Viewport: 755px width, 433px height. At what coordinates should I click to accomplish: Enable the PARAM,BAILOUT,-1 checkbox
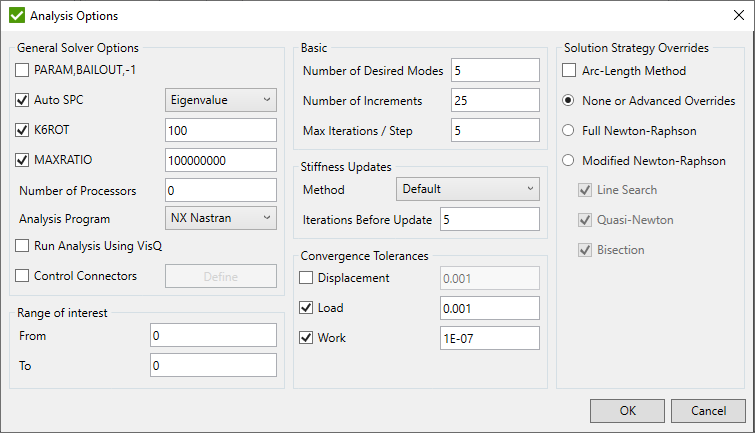24,70
